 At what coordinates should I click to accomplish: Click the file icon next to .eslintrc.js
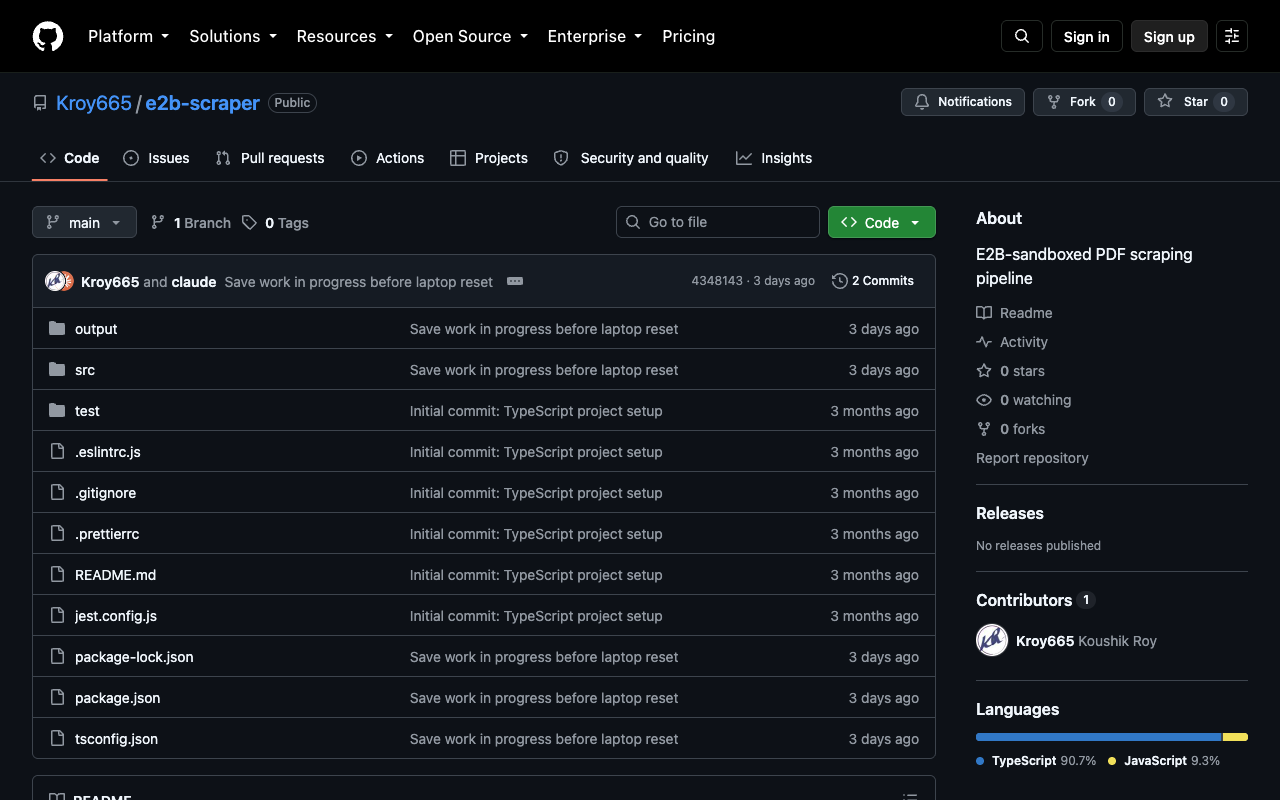(x=57, y=452)
